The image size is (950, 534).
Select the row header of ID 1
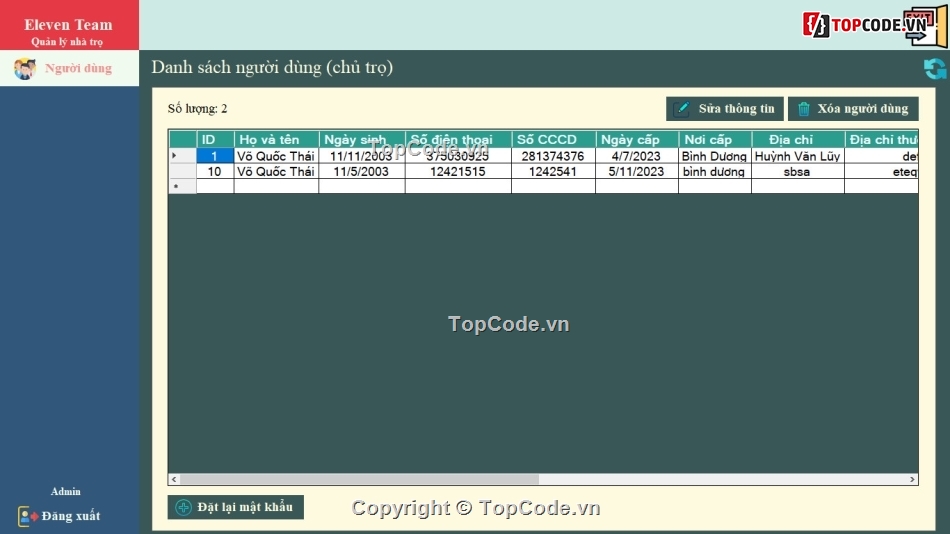pos(182,156)
